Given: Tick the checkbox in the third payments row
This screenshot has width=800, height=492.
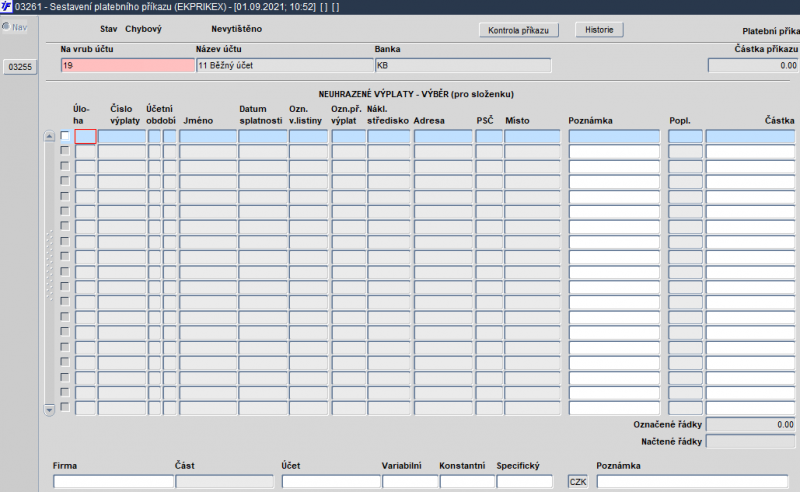Looking at the screenshot, I should (x=65, y=166).
